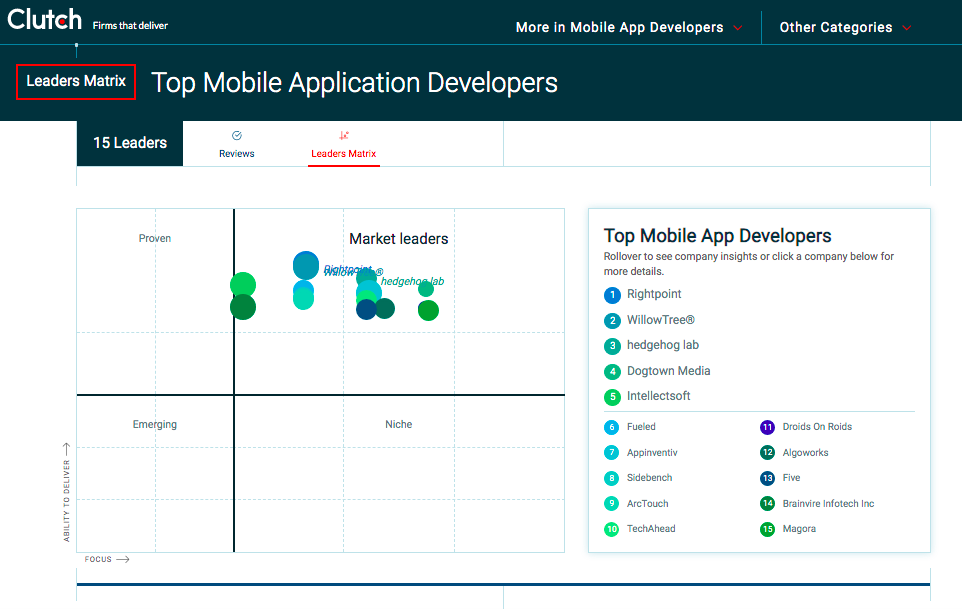This screenshot has width=962, height=609.
Task: Click the 'Top Mobile Application Developers' page heading
Action: tap(355, 83)
